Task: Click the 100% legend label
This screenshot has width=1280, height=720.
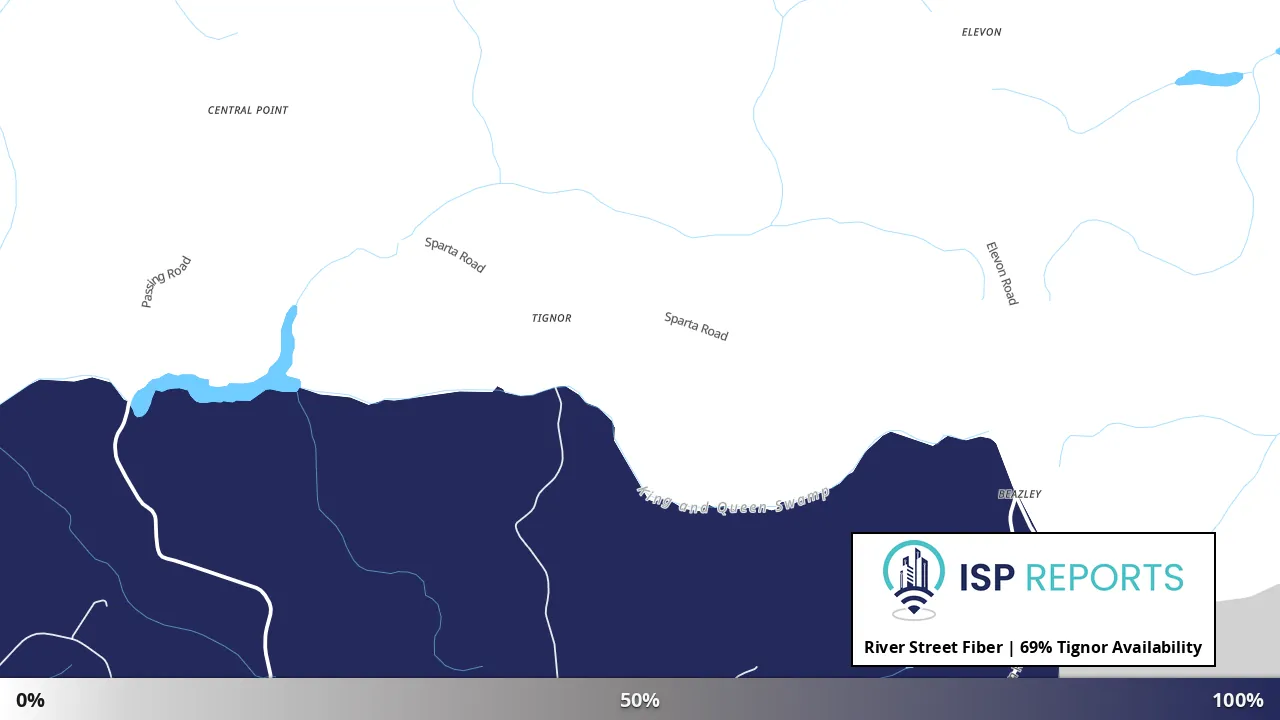Action: click(1238, 700)
